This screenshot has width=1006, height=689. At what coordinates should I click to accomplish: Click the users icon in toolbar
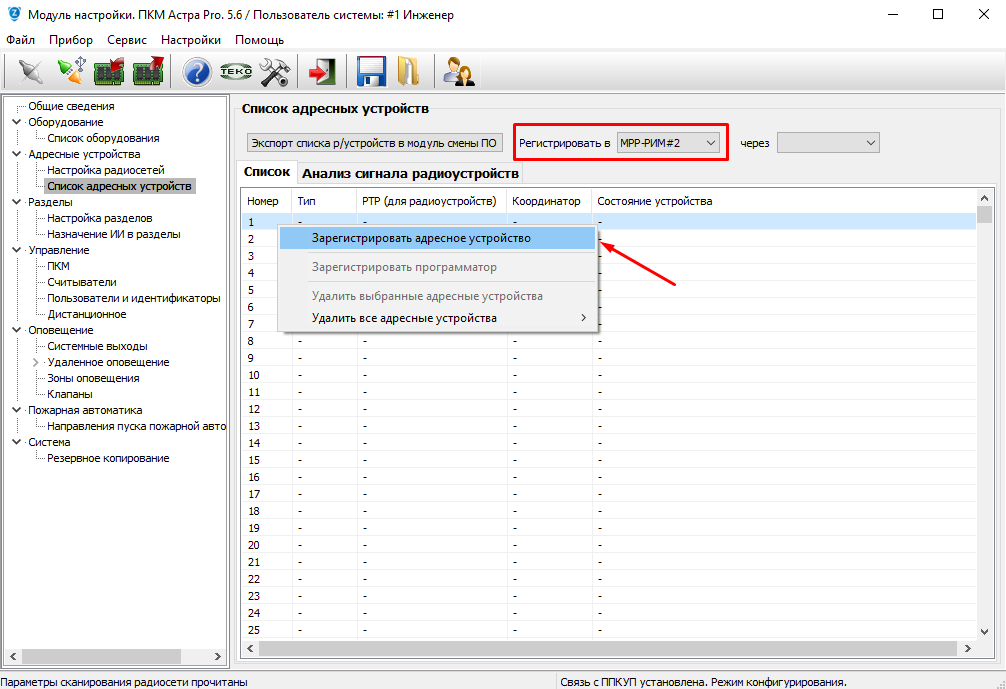click(x=459, y=72)
